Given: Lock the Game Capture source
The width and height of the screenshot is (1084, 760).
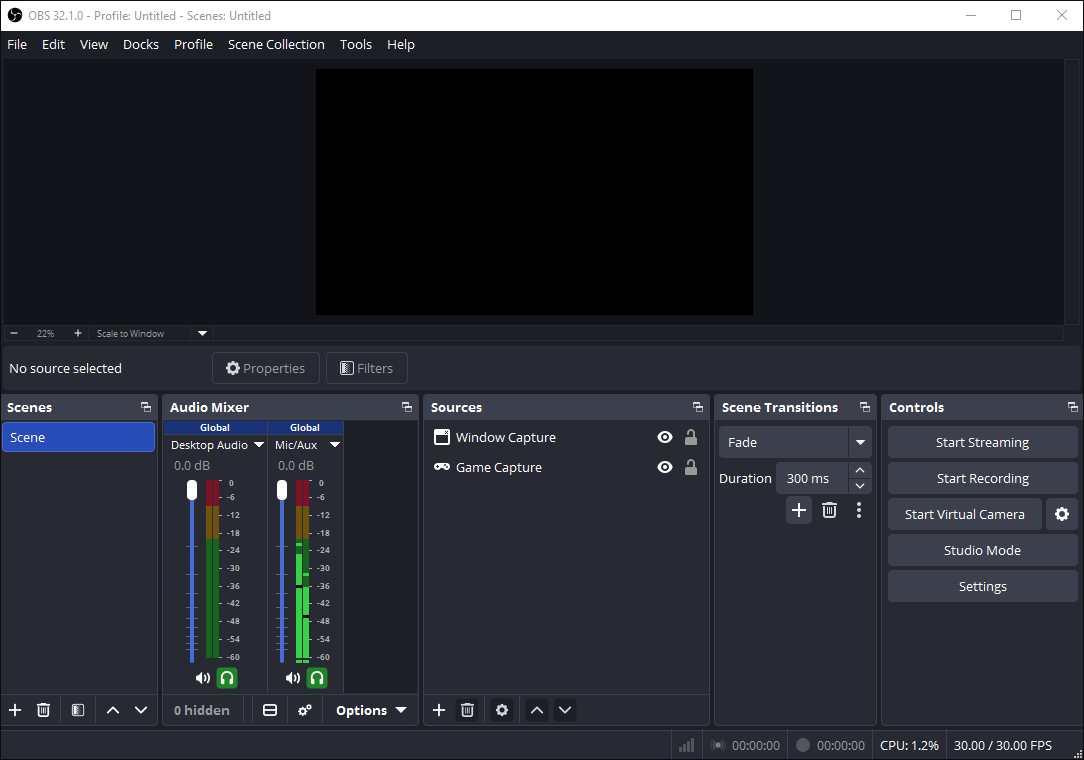Looking at the screenshot, I should pos(690,467).
